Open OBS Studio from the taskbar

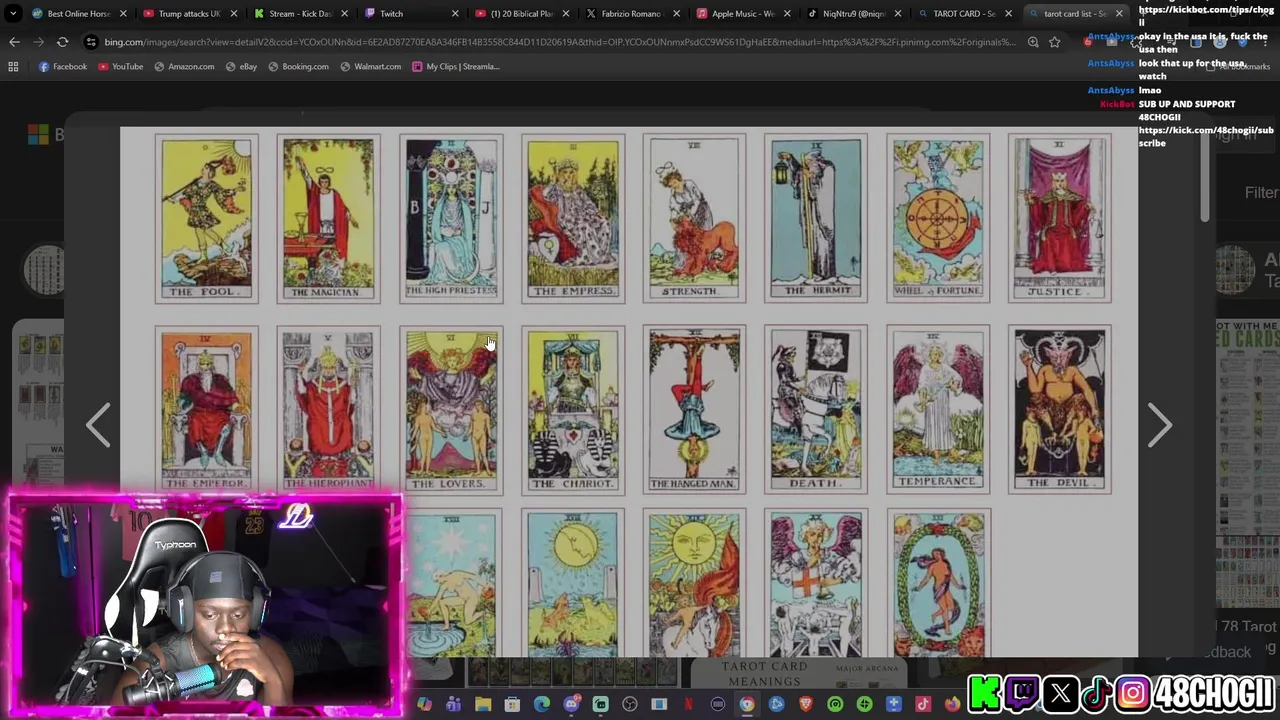pyautogui.click(x=629, y=704)
